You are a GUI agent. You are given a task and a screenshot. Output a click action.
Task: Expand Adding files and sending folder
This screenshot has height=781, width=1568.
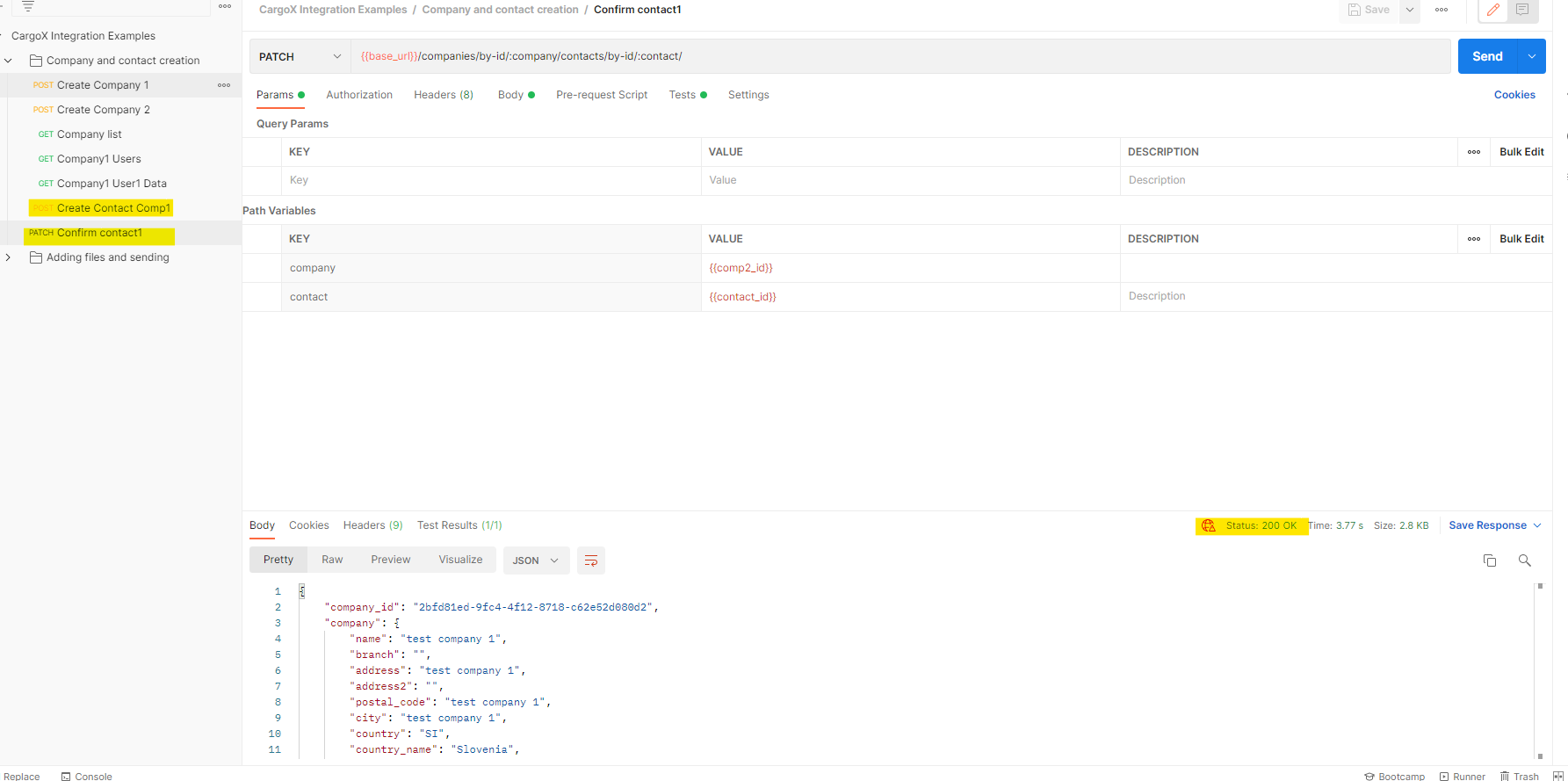(9, 257)
